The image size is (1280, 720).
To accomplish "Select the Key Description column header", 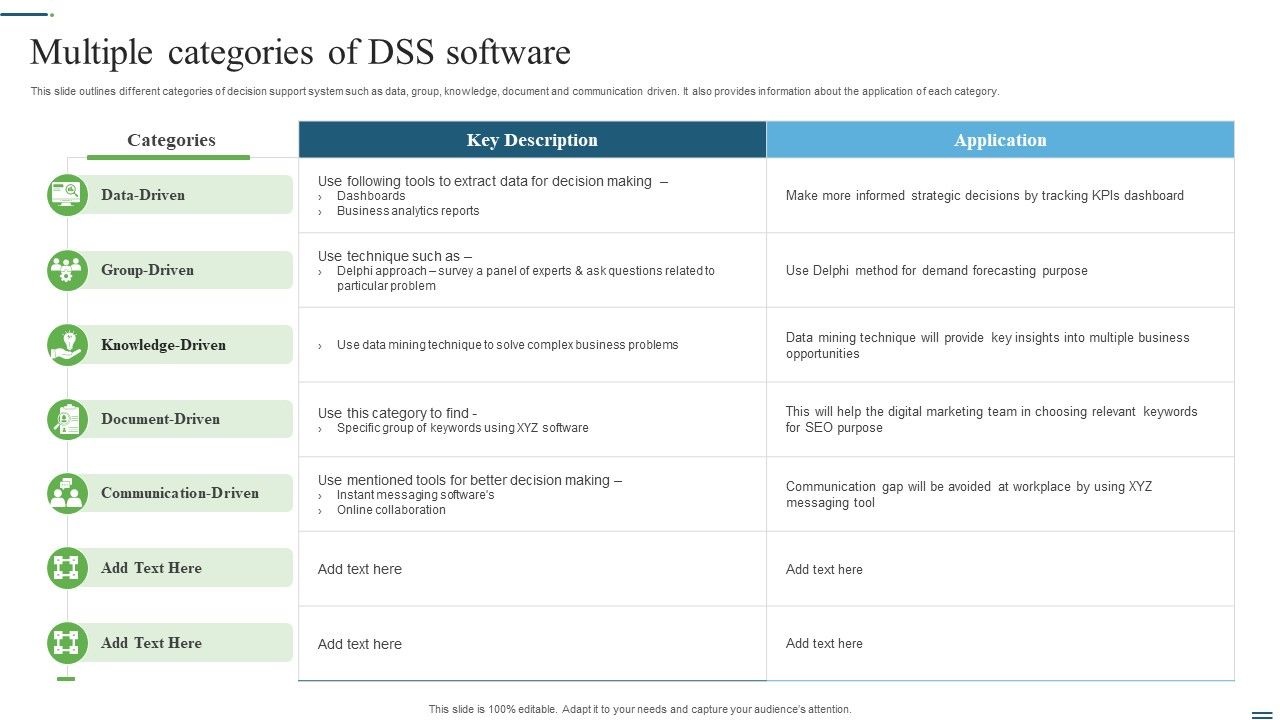I will pyautogui.click(x=531, y=139).
